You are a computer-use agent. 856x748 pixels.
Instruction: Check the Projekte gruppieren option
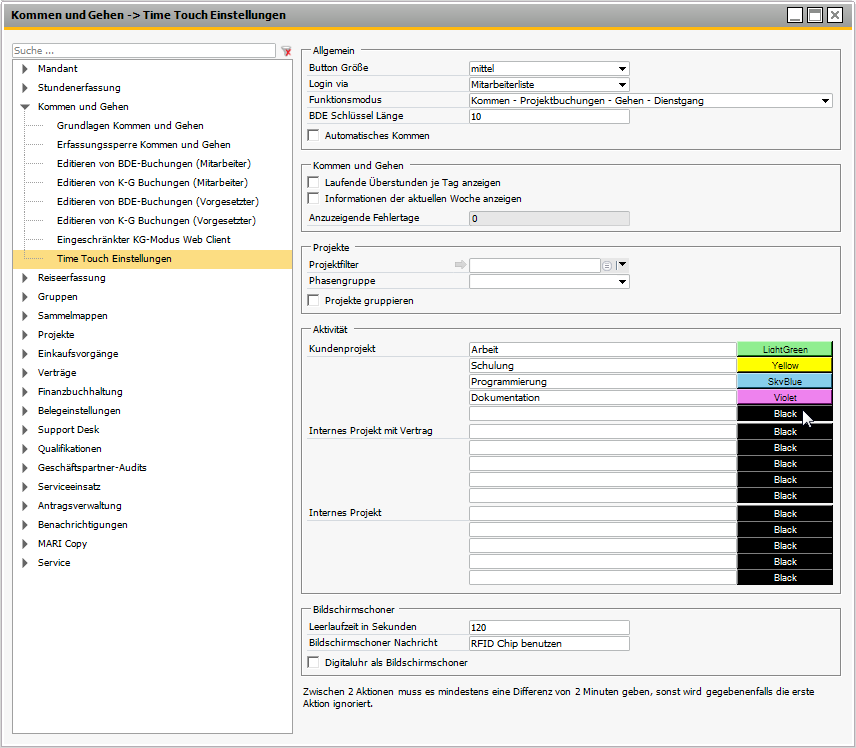314,301
